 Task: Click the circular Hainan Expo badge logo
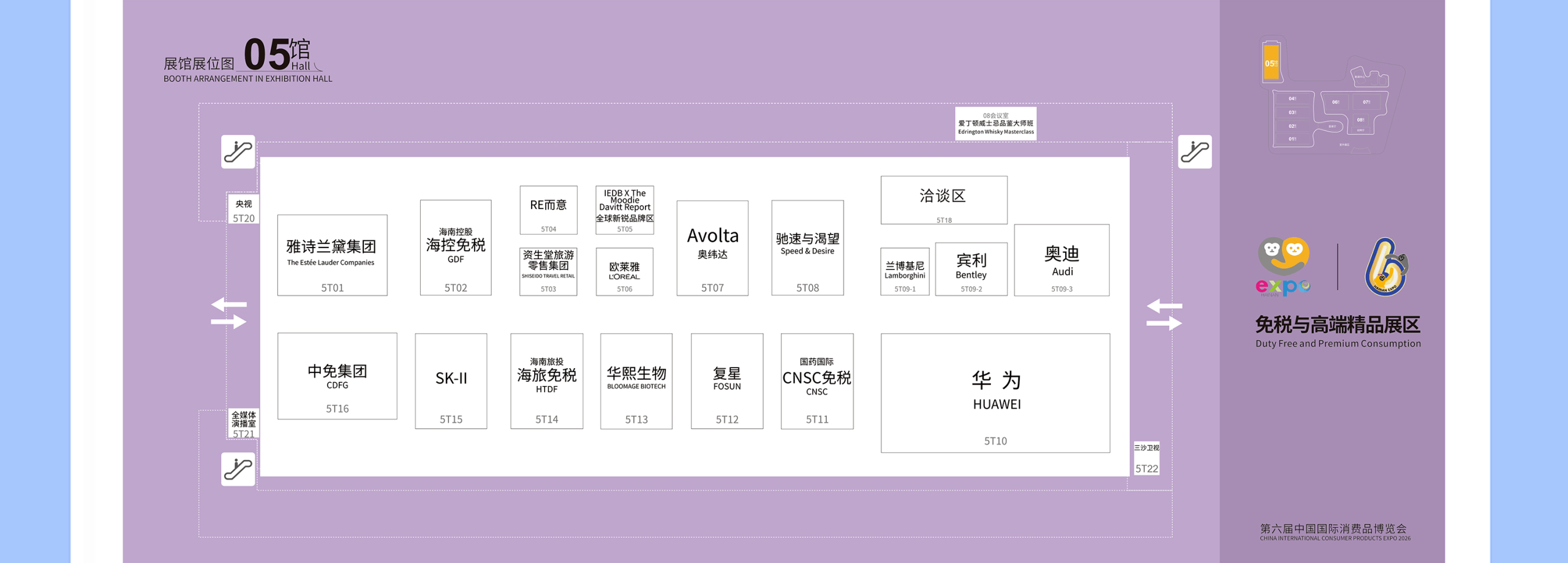1385,268
